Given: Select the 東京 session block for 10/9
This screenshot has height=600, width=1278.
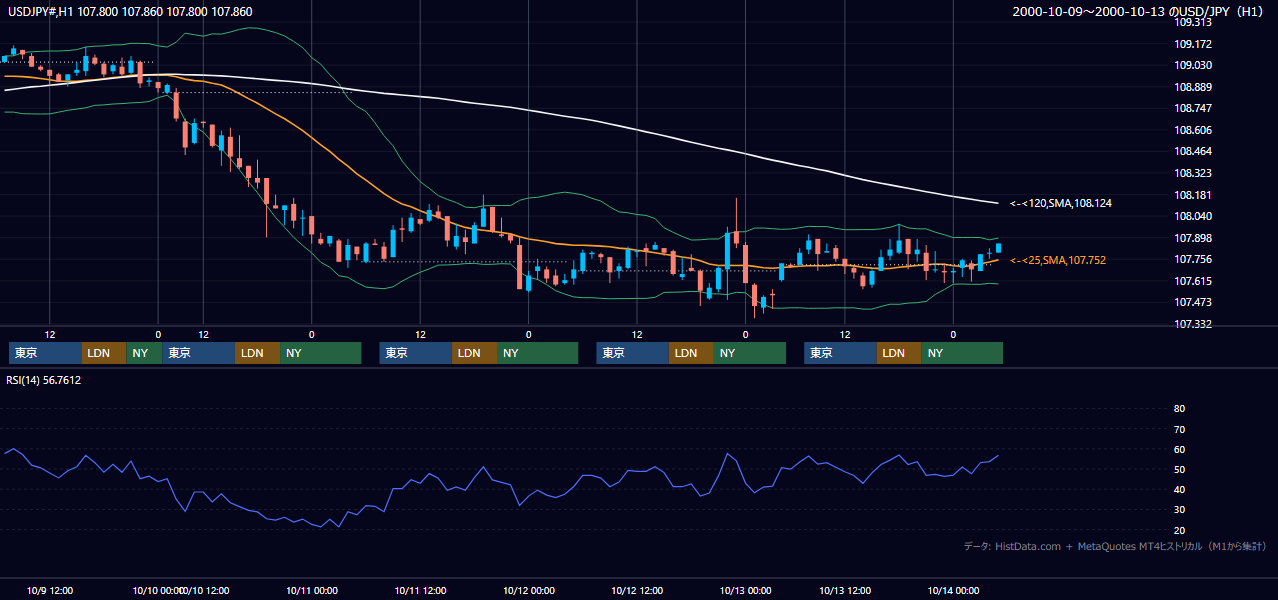Looking at the screenshot, I should pos(46,353).
